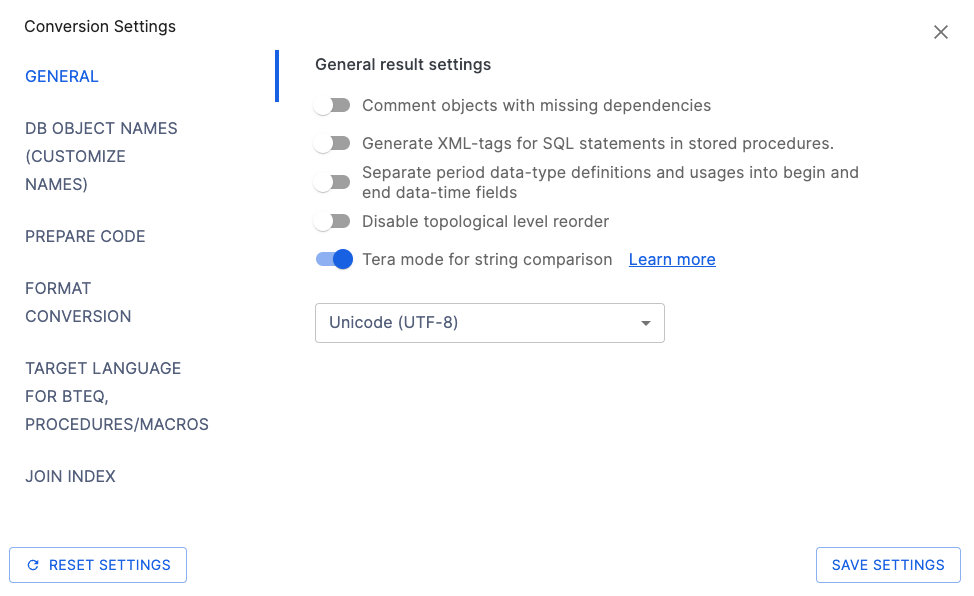
Task: Enable Disable topological level reorder switch
Action: (332, 221)
